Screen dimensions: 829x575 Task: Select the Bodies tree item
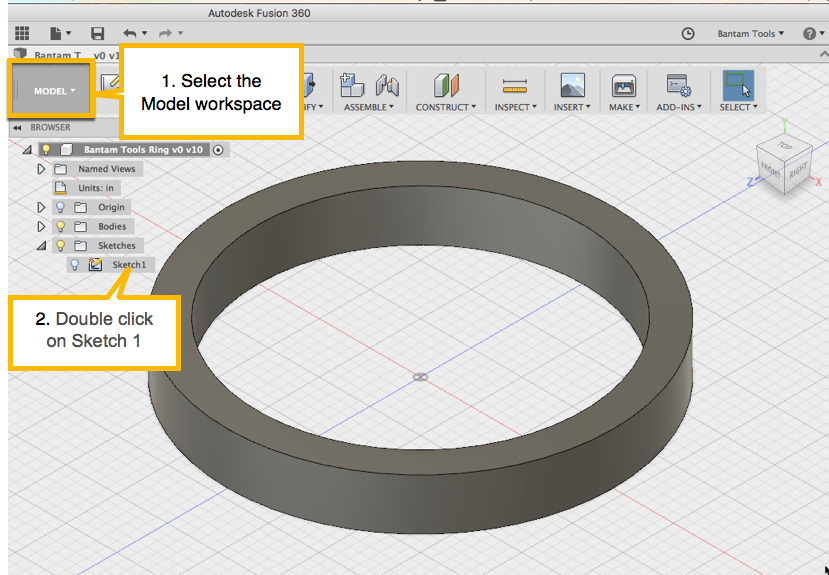coord(112,226)
